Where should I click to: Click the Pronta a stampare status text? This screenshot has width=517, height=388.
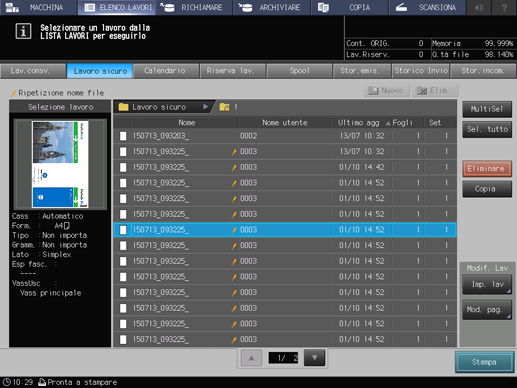[82, 382]
